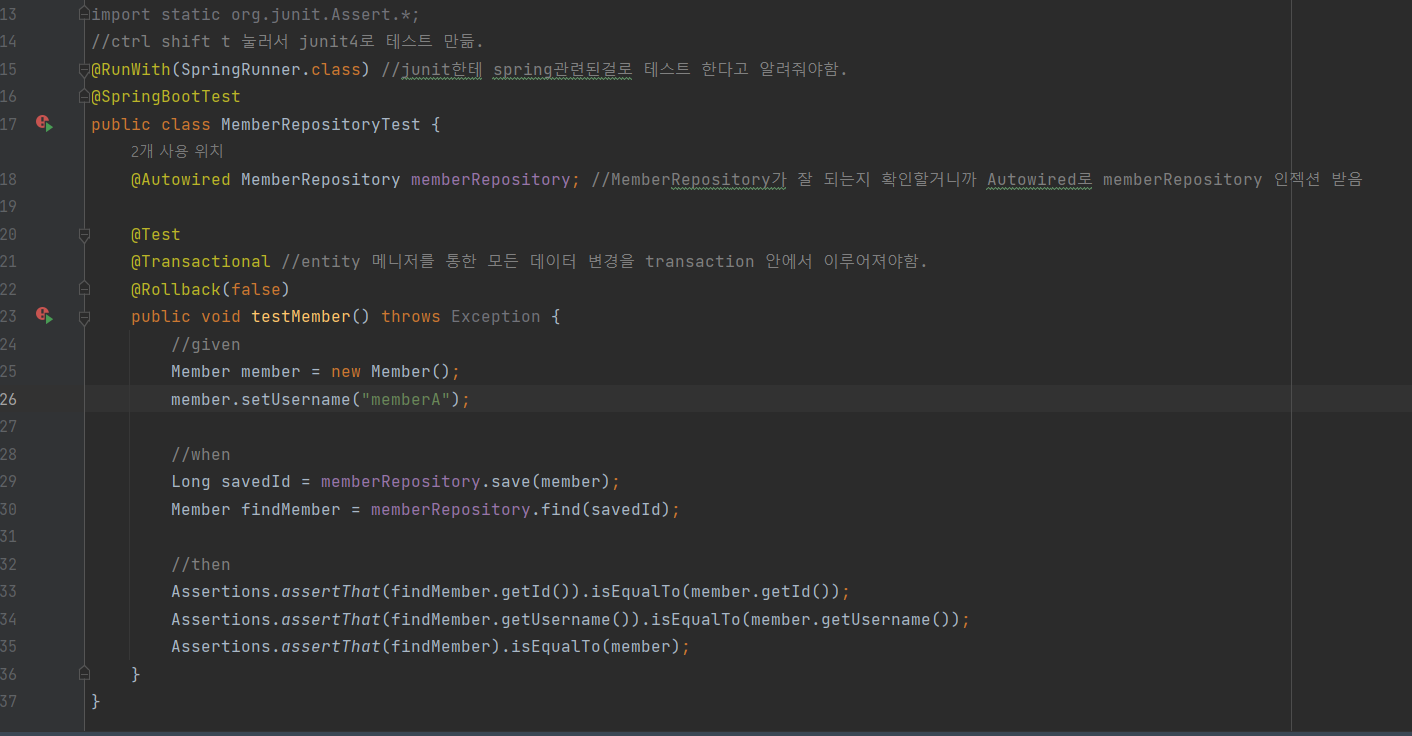Run testMember method via its gutter icon
Screen dimensions: 1412x736
pyautogui.click(x=43, y=316)
